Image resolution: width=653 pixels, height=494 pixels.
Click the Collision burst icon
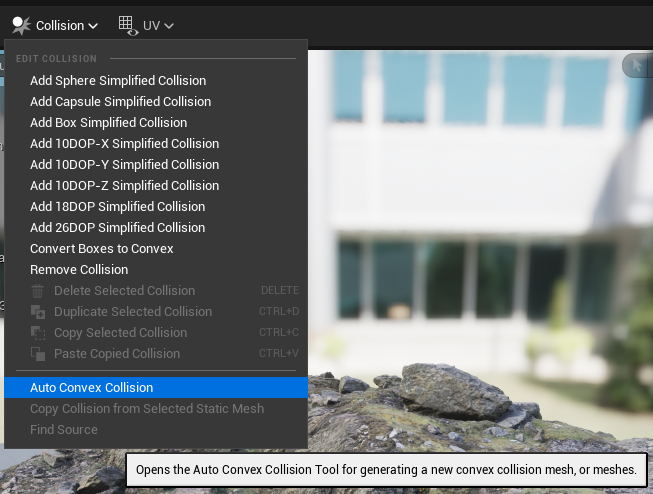21,26
